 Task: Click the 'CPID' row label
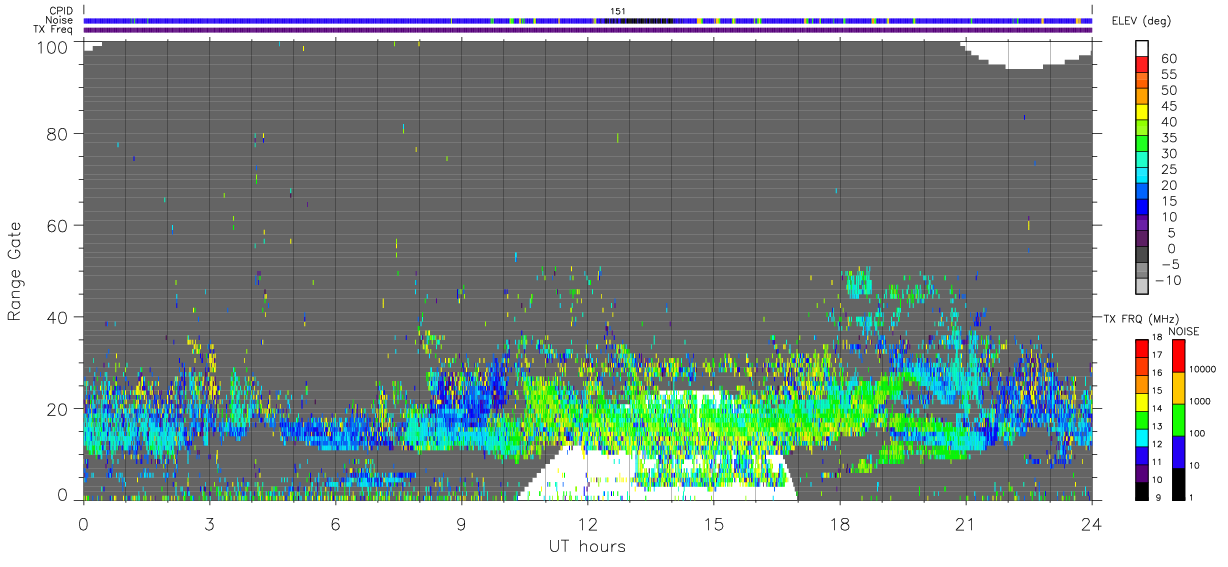[61, 11]
